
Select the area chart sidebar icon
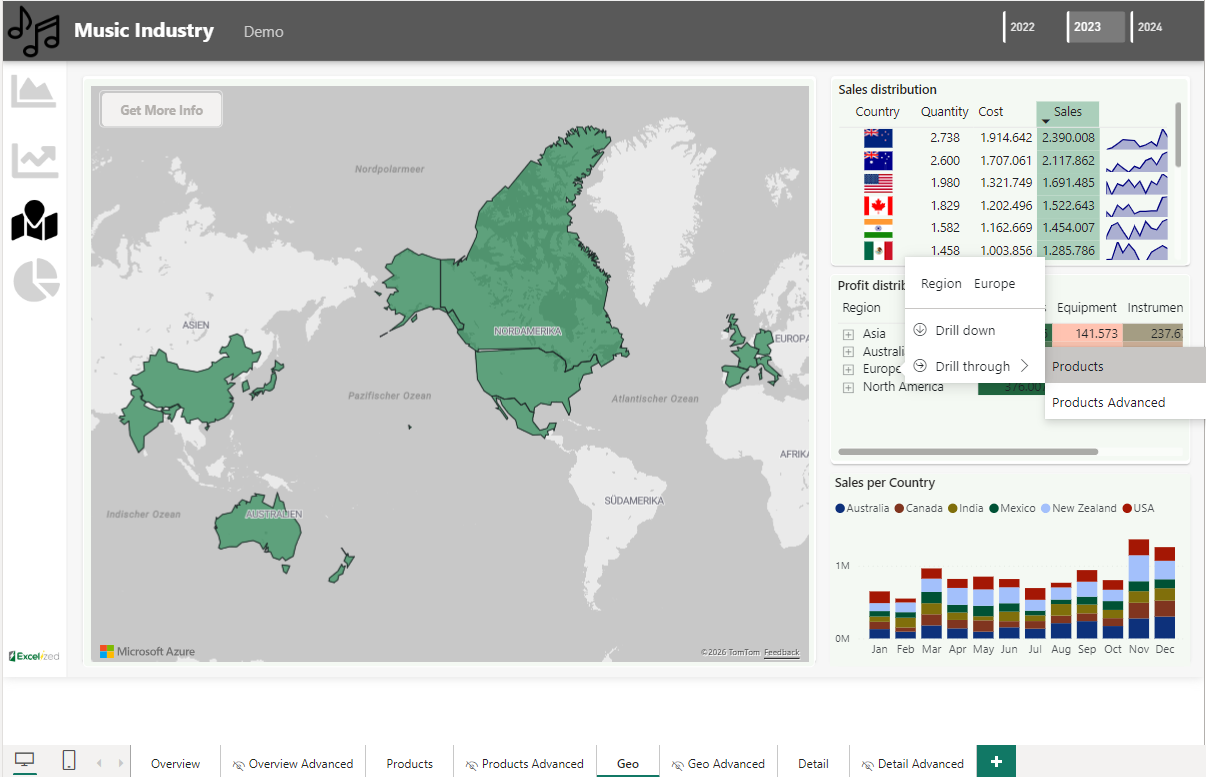coord(34,91)
